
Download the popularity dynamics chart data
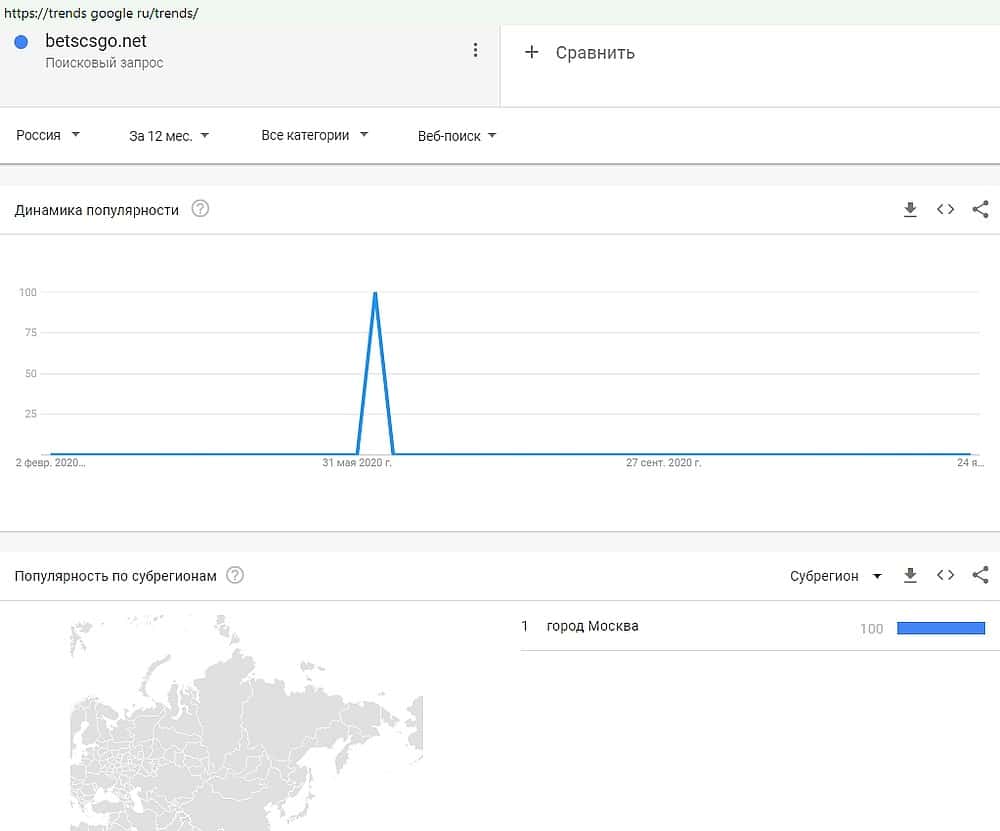click(x=910, y=209)
